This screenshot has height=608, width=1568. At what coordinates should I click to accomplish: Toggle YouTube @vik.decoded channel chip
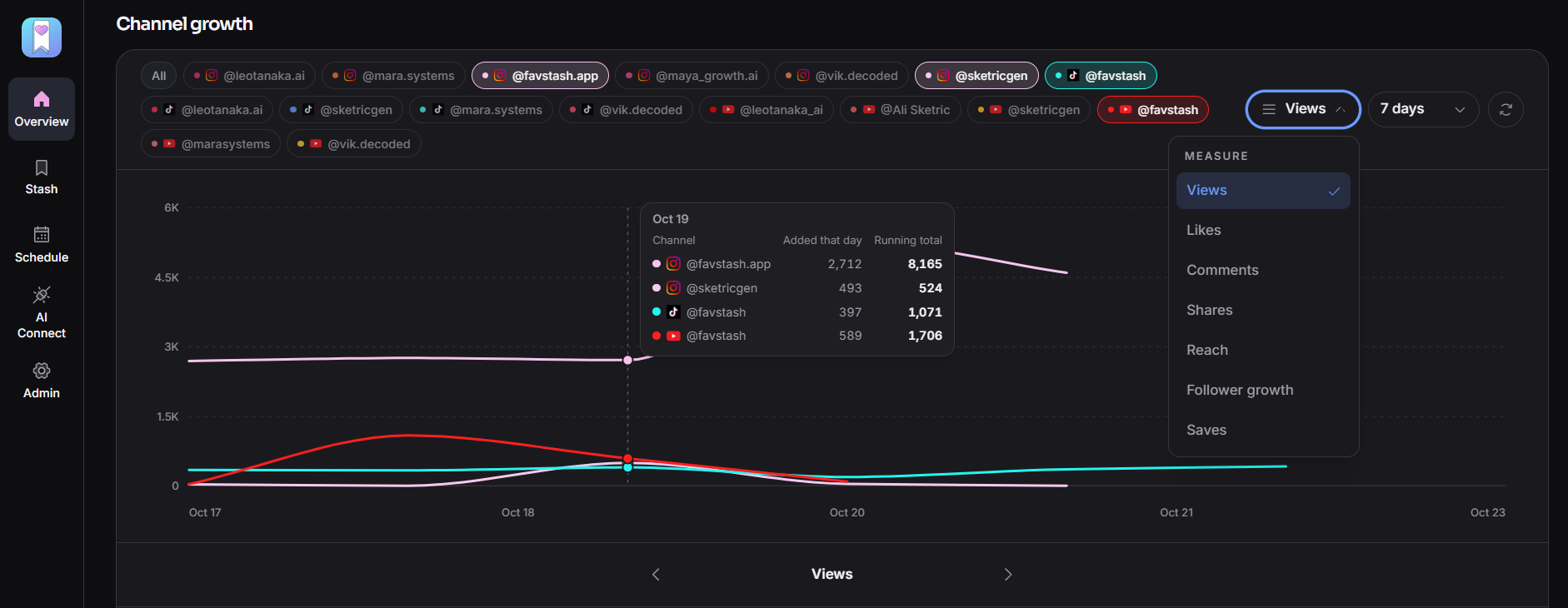pos(354,143)
